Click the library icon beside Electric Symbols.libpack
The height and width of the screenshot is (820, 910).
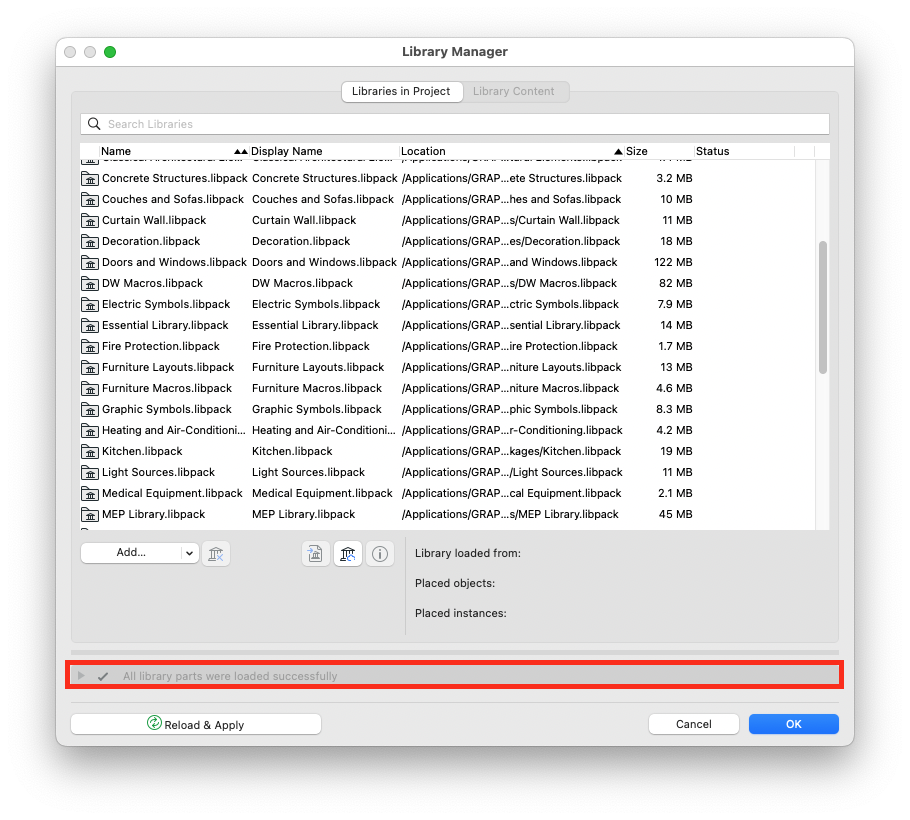(90, 304)
